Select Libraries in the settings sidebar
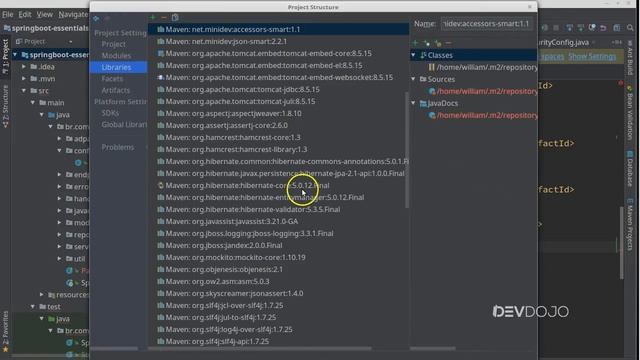 coord(118,67)
